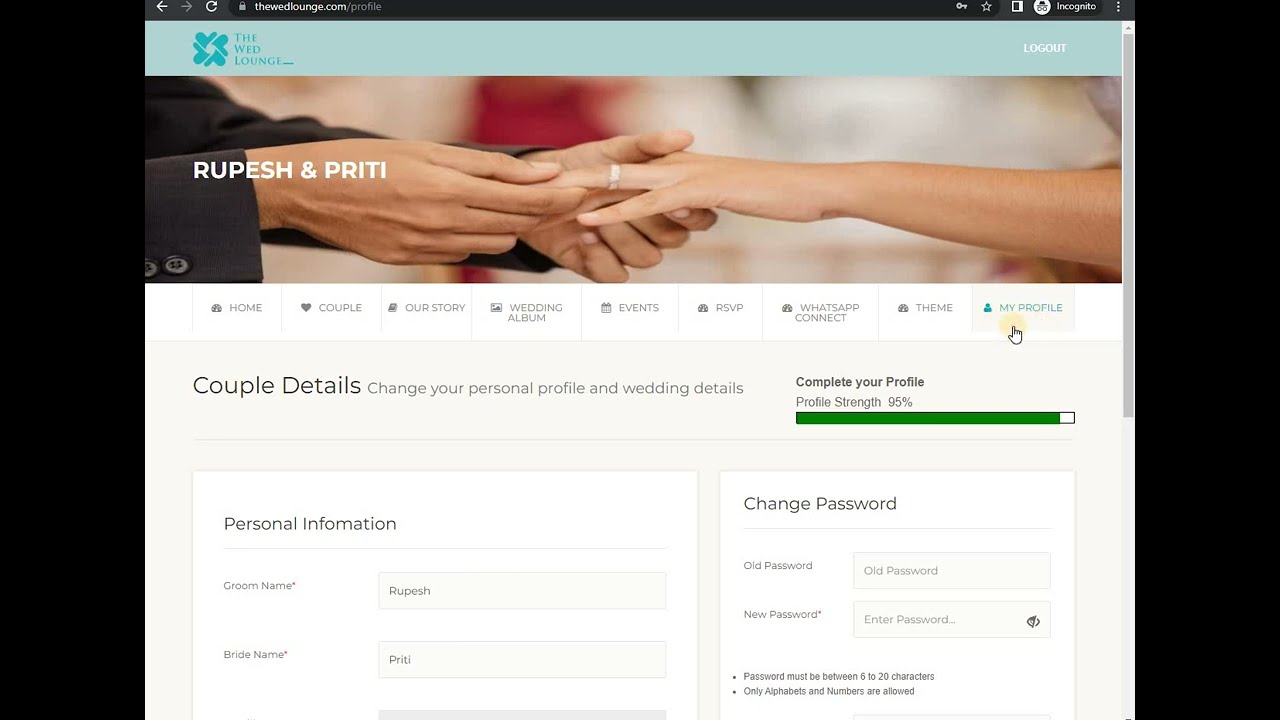This screenshot has width=1280, height=720.
Task: Click The Wed Lounge logo
Action: coord(243,49)
